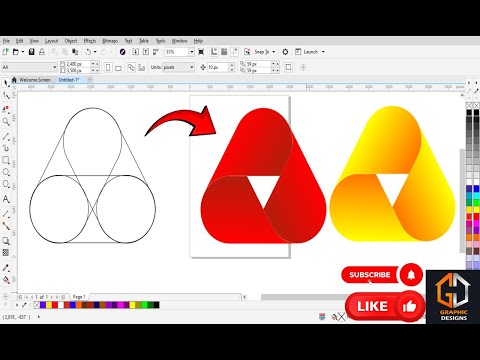Select the Connector tool
The width and height of the screenshot is (480, 360).
[x=6, y=226]
